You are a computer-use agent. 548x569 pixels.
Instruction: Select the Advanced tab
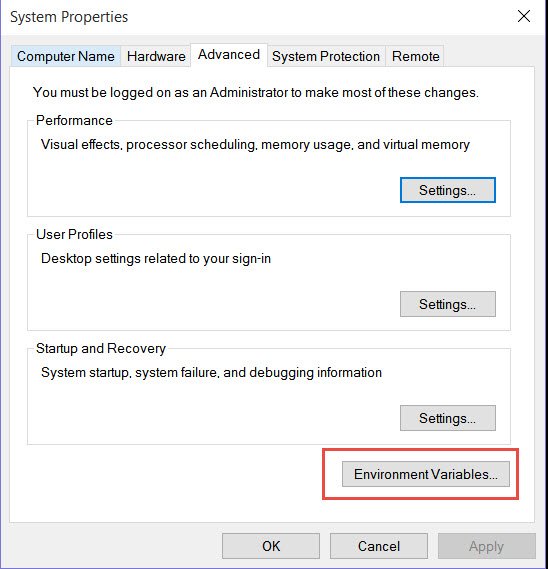coord(229,55)
